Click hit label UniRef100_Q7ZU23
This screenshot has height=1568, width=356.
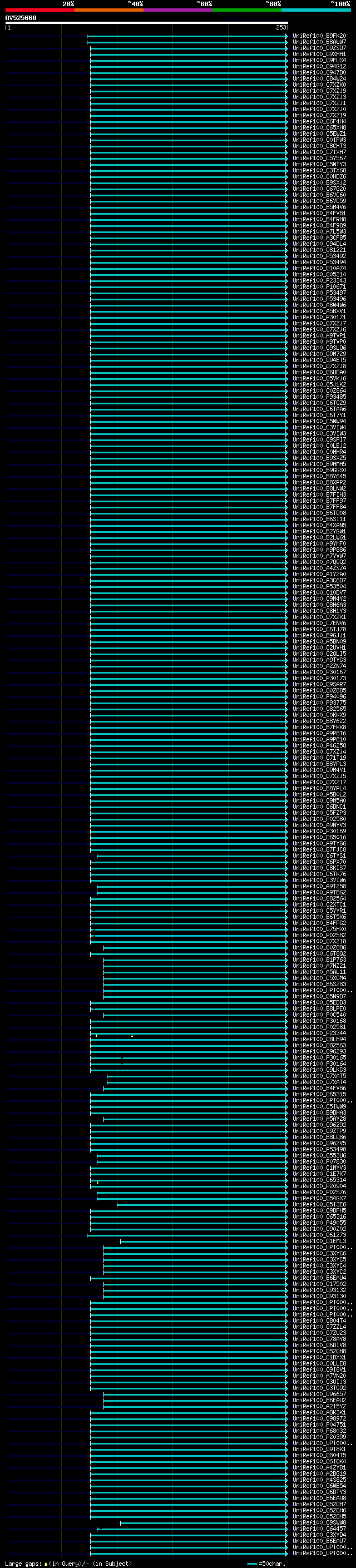coord(319,1333)
